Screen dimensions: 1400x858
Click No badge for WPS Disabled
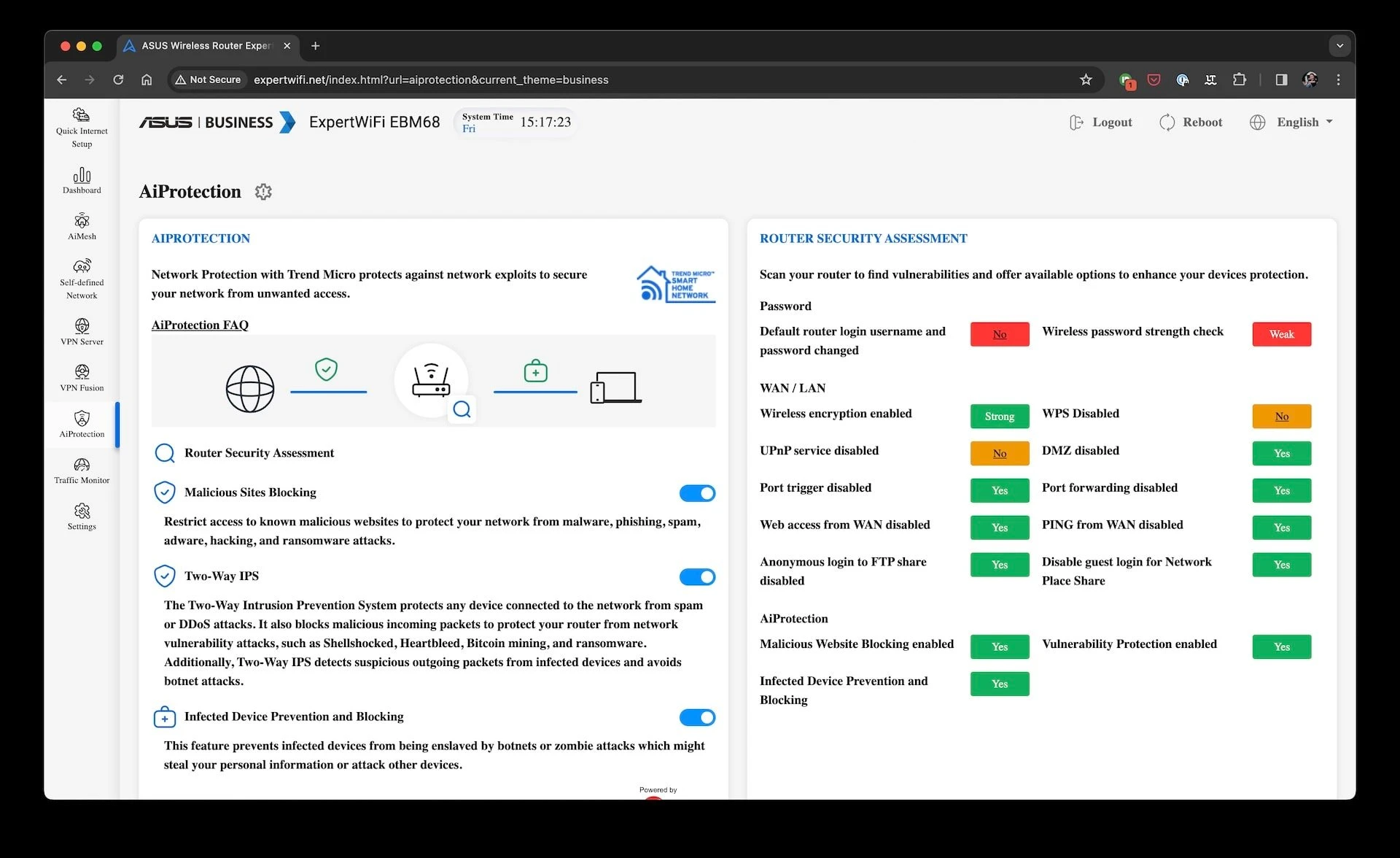pyautogui.click(x=1282, y=417)
